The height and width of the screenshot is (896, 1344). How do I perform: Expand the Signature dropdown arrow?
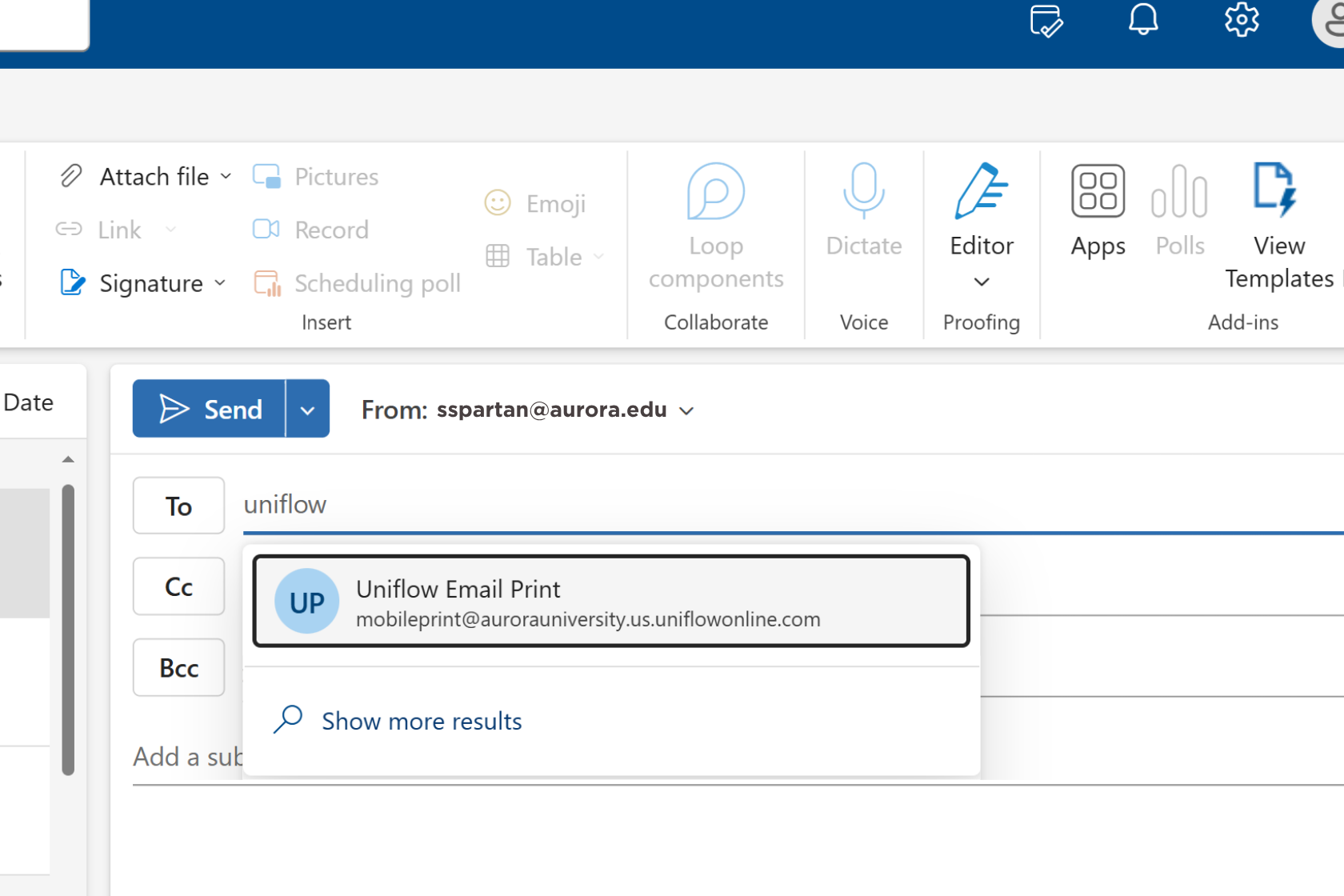click(x=220, y=282)
